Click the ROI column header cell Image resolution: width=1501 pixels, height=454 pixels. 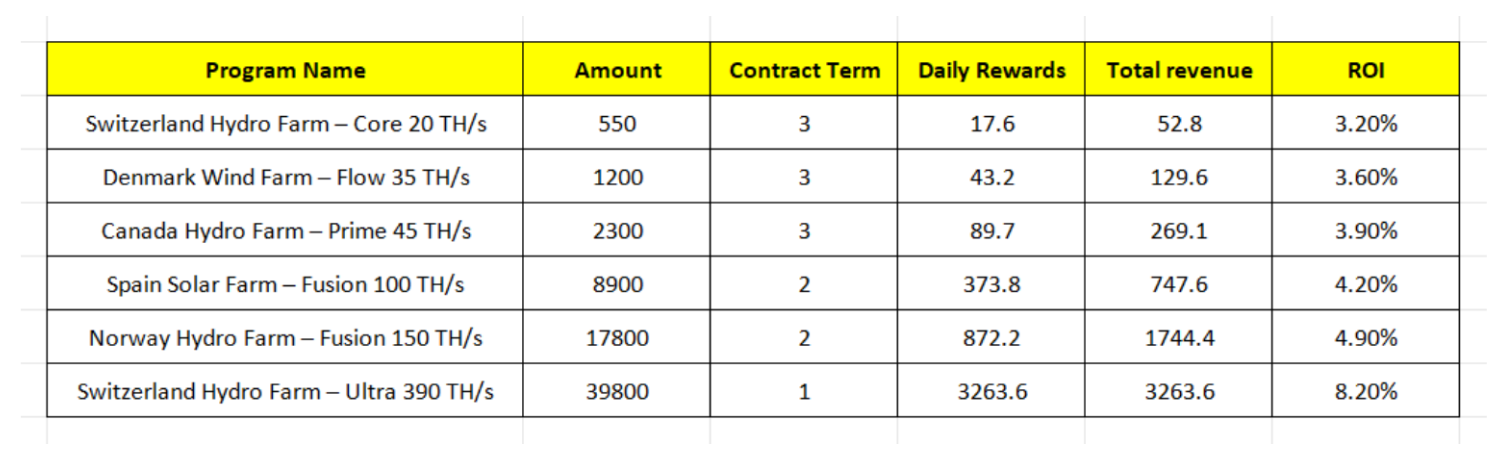pos(1366,70)
